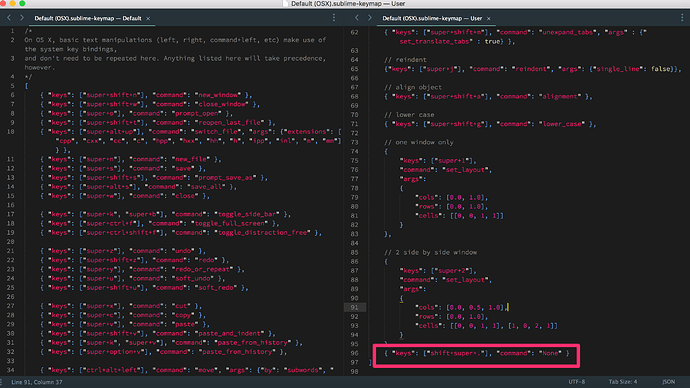Image resolution: width=690 pixels, height=388 pixels.
Task: Click the "keys": ["super+1"] line
Action: tap(438, 161)
